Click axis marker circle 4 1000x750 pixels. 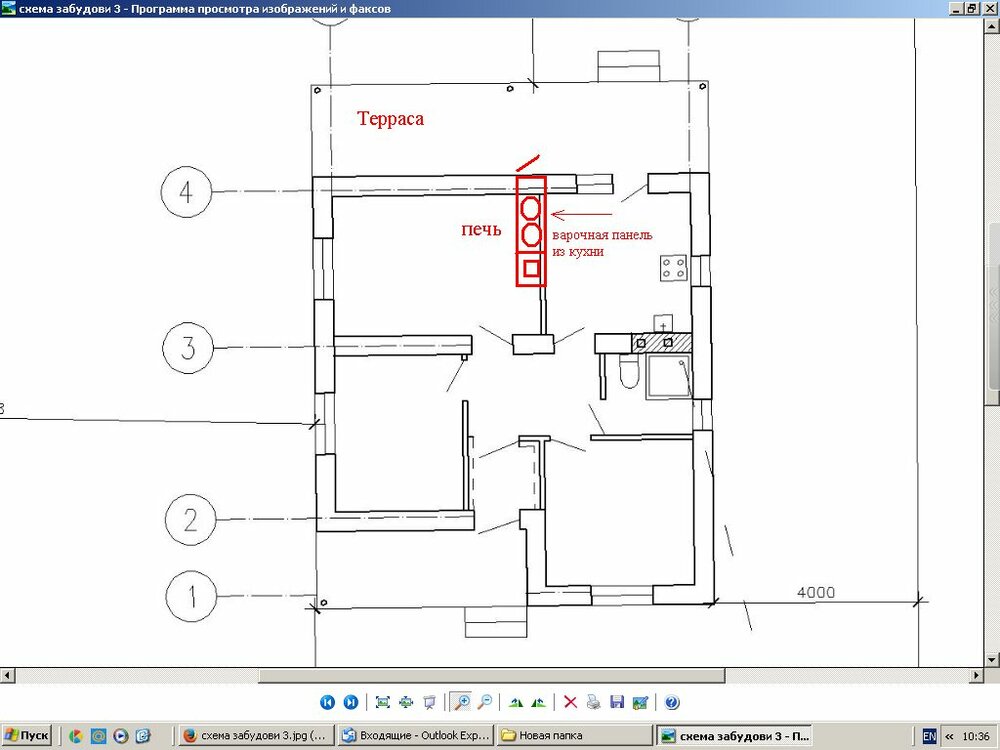click(186, 192)
